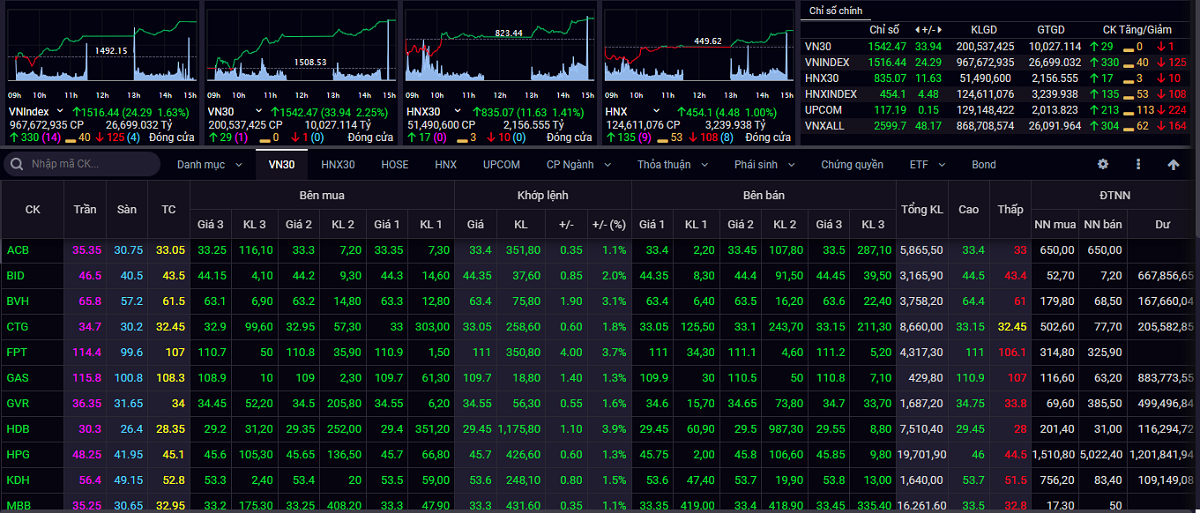This screenshot has width=1200, height=513.
Task: Open the Phái sinh dropdown
Action: (x=764, y=164)
